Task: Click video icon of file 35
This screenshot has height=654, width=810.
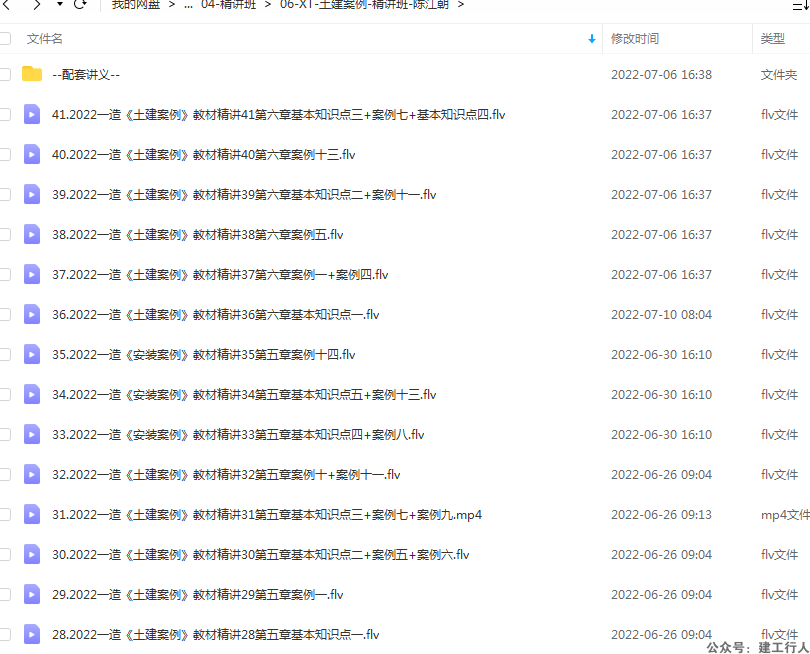Action: [x=32, y=354]
